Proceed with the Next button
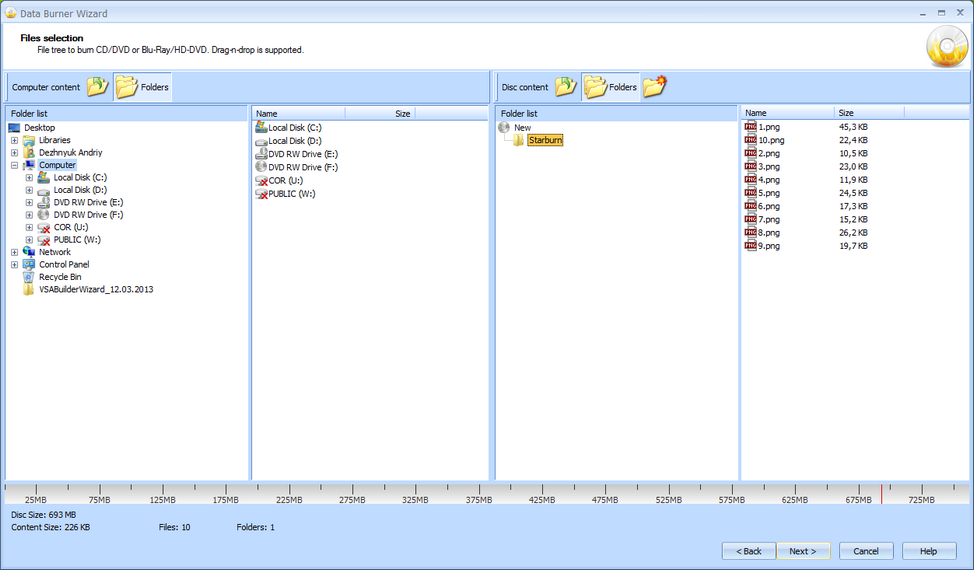Screen dimensions: 974x570 click(x=803, y=551)
